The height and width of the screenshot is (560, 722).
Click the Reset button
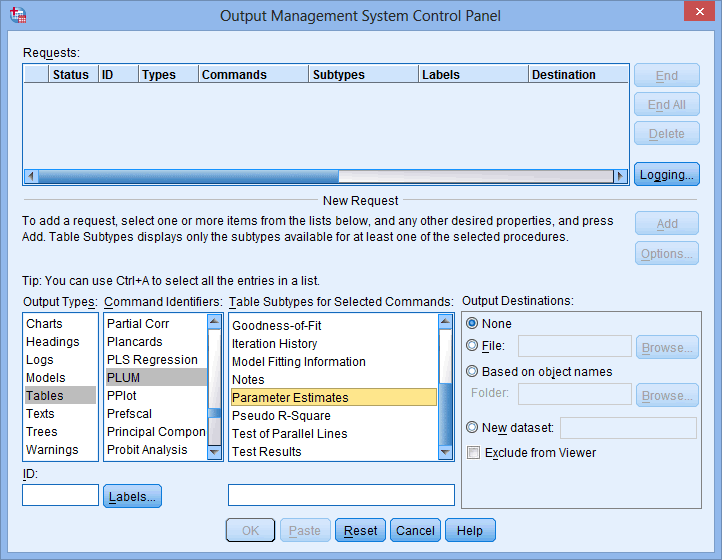360,531
